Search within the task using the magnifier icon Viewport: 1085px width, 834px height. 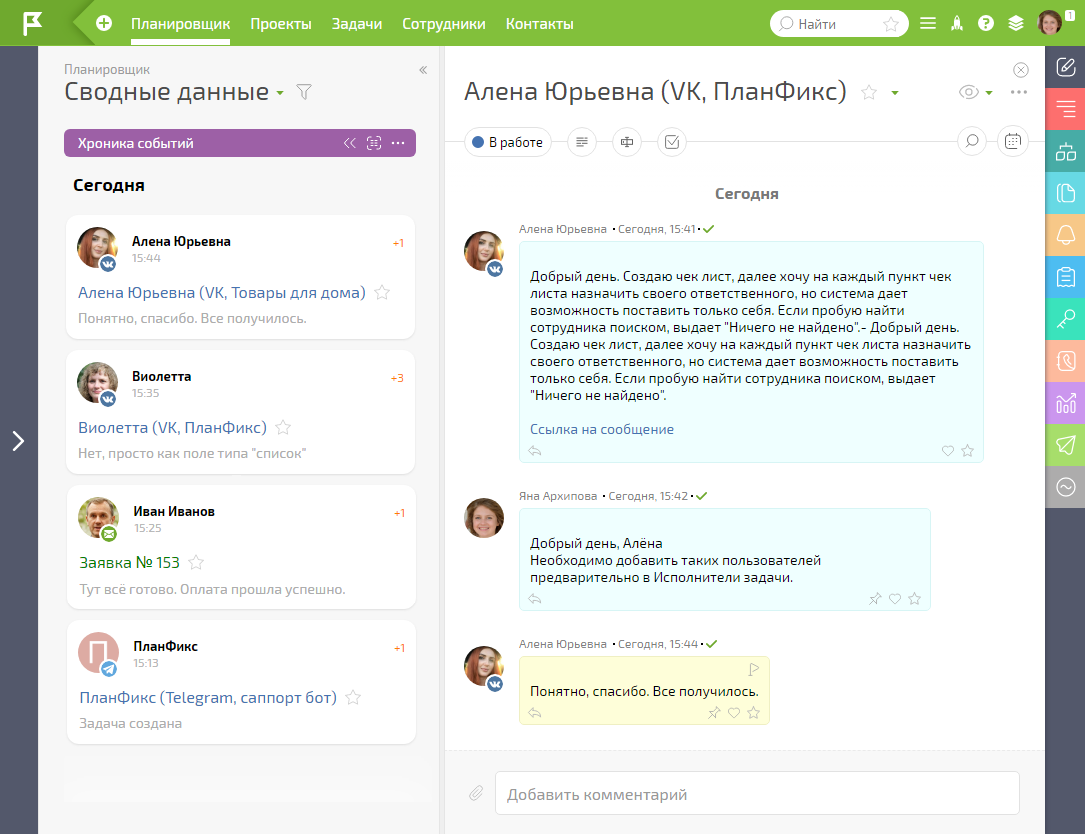pos(972,141)
